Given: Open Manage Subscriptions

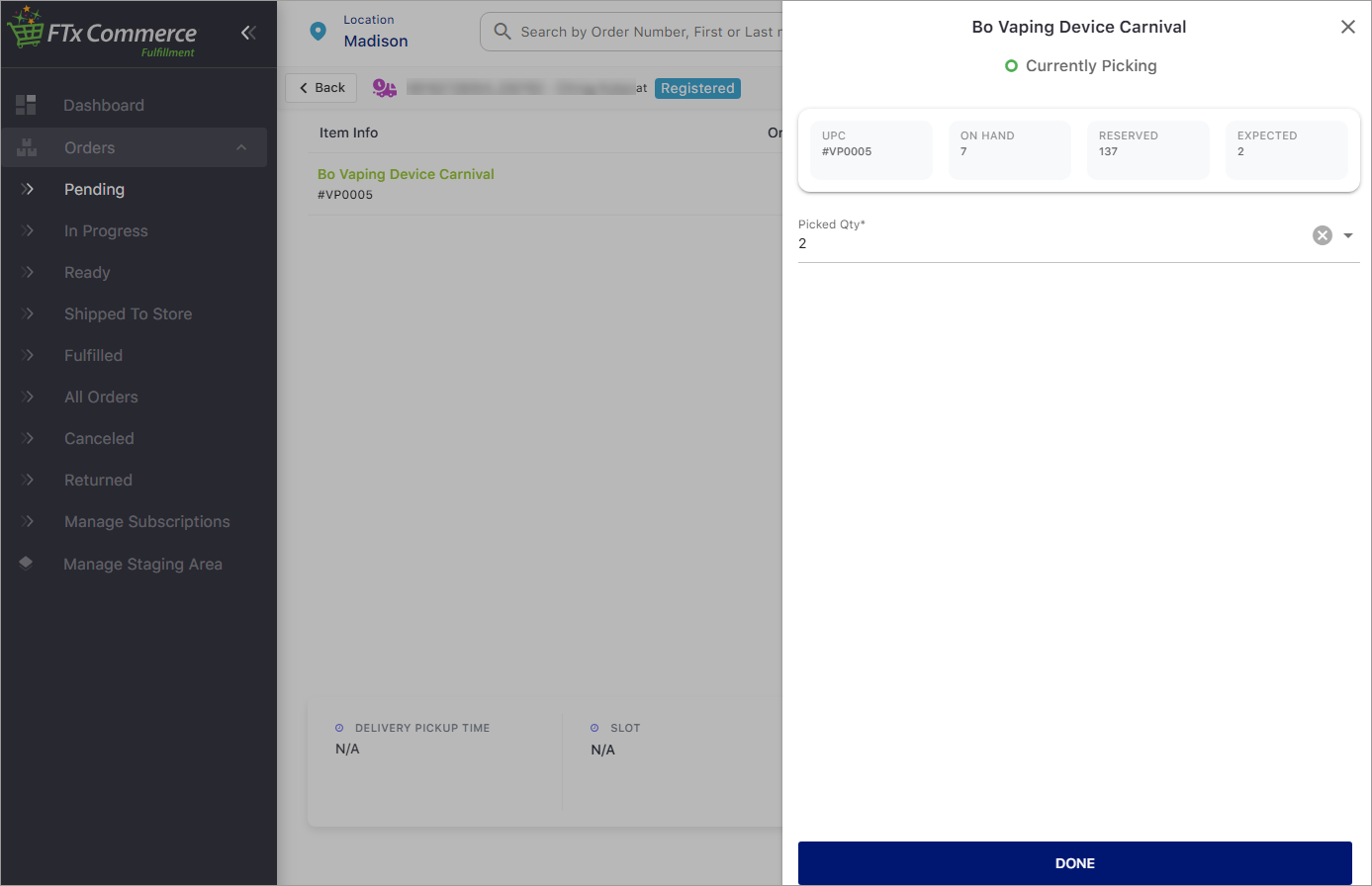Looking at the screenshot, I should pyautogui.click(x=146, y=521).
